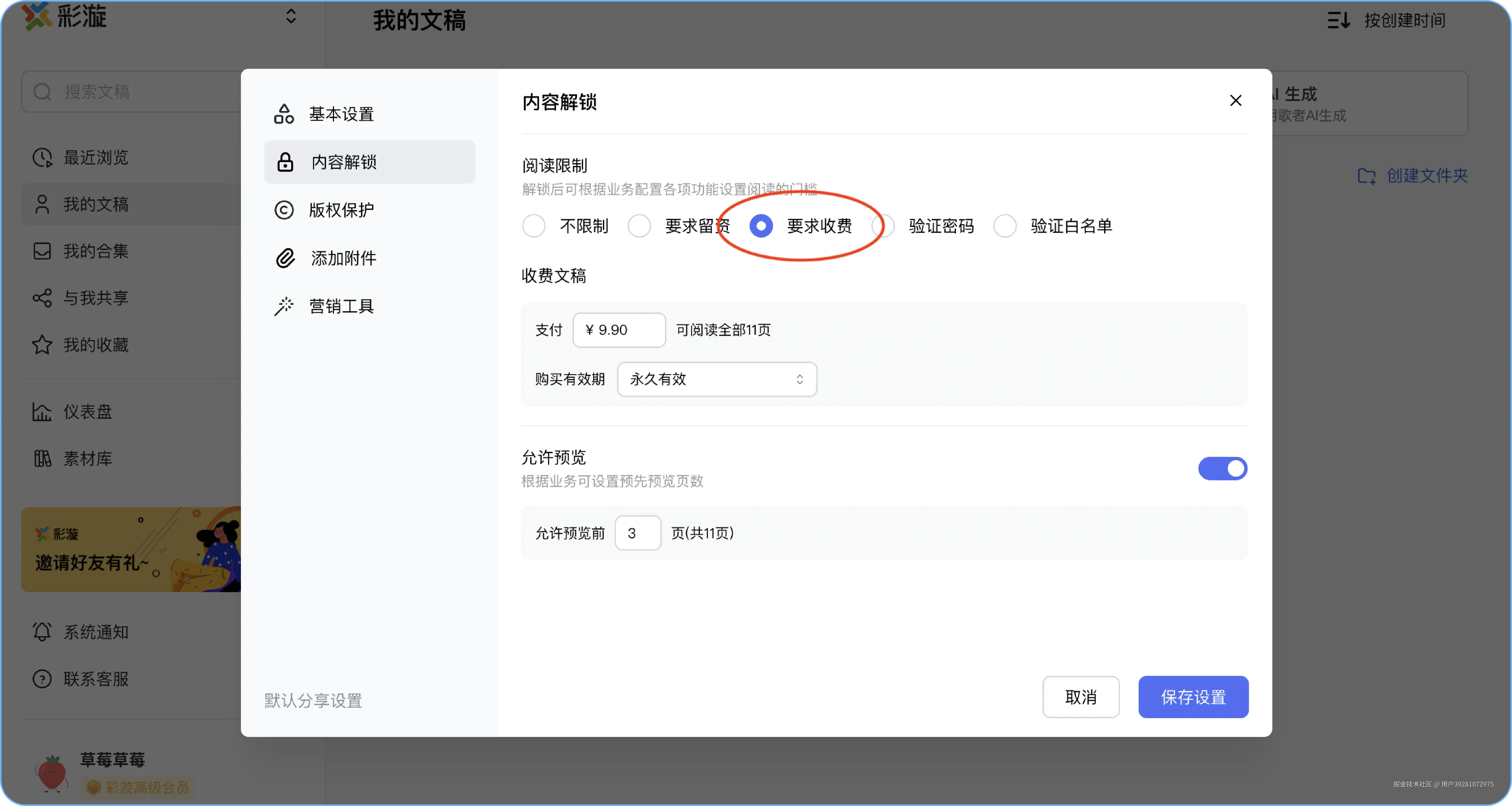This screenshot has height=806, width=1512.
Task: Click the ¥ 9.90 payment price field
Action: (619, 330)
